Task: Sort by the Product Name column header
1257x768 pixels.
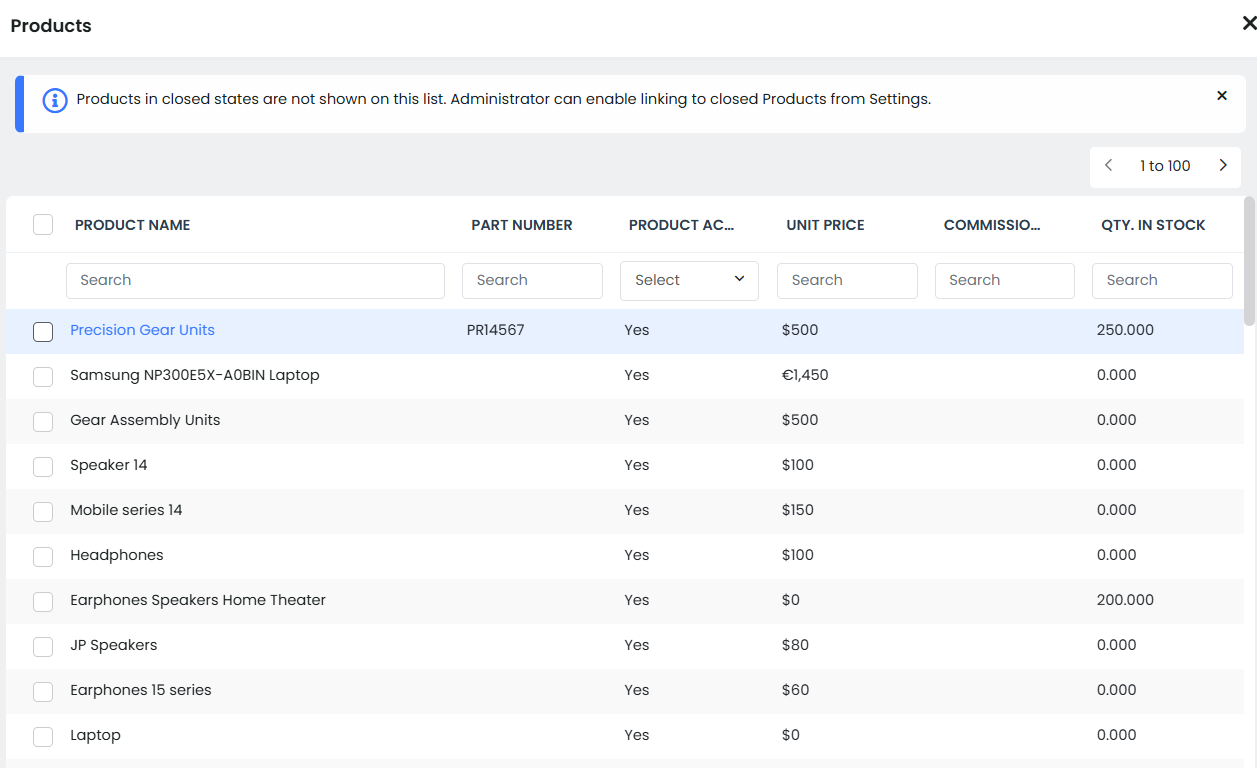Action: [x=132, y=225]
